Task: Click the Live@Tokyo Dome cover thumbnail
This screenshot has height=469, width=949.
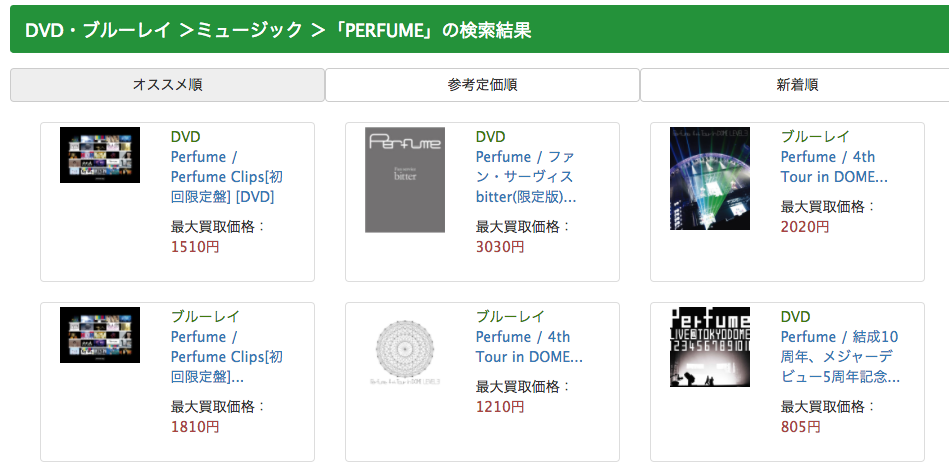Action: pos(710,347)
